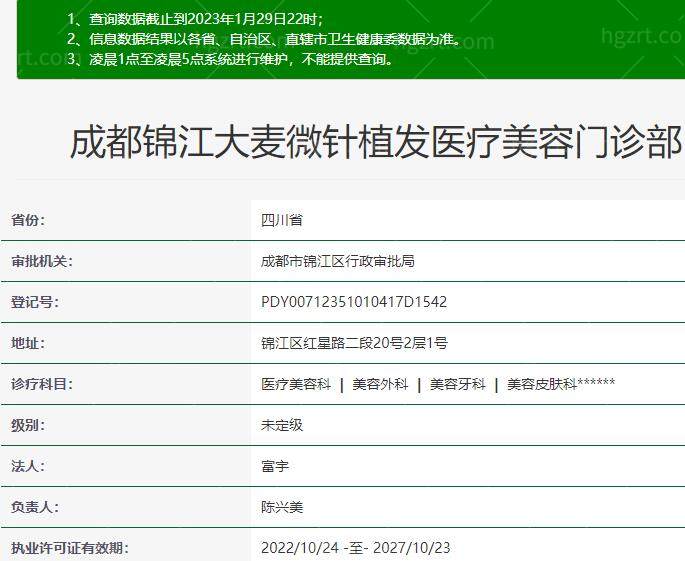The width and height of the screenshot is (685, 561).
Task: Click the 未定级 level value
Action: tap(282, 425)
